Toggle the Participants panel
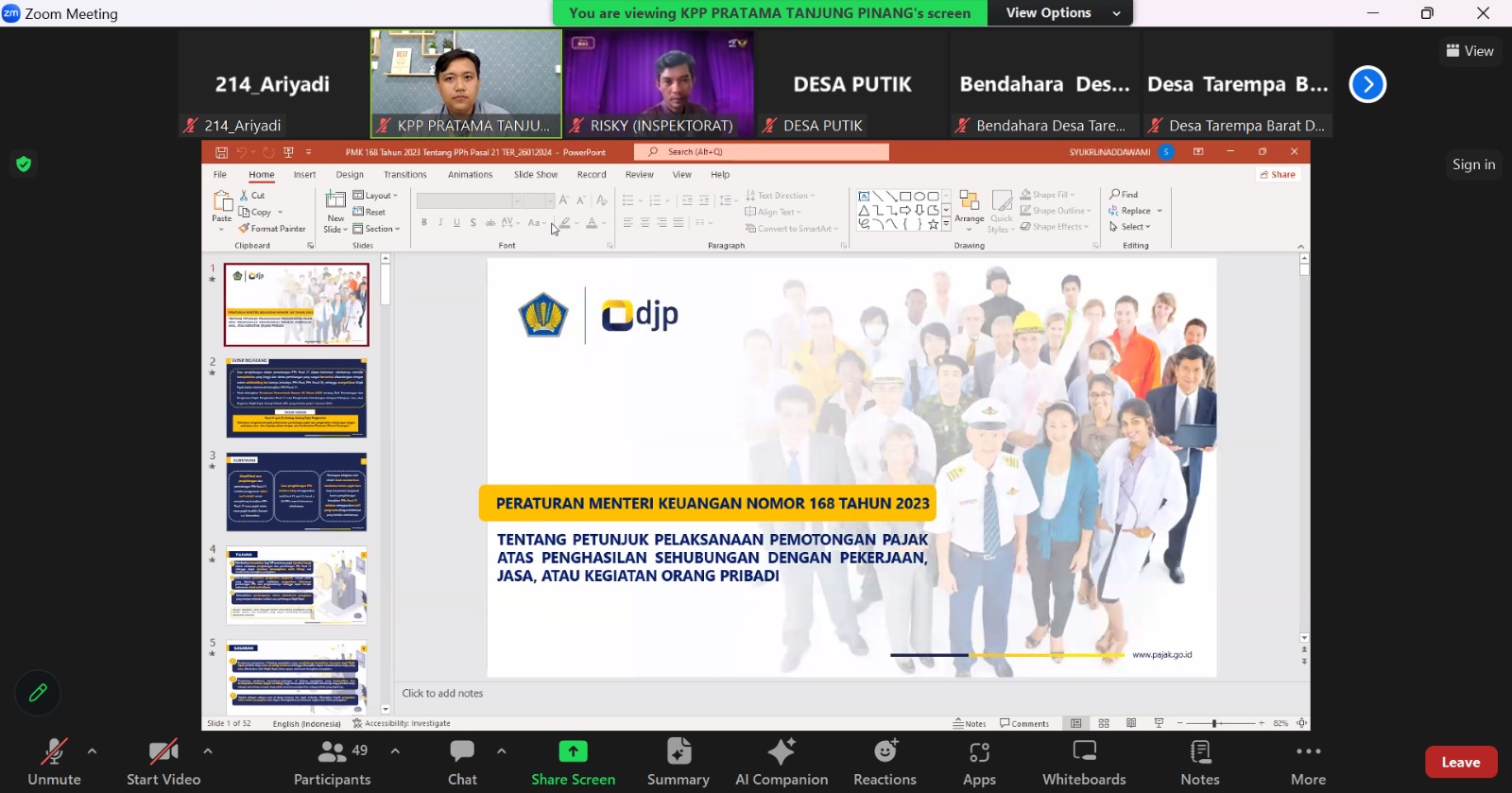 pos(332,762)
